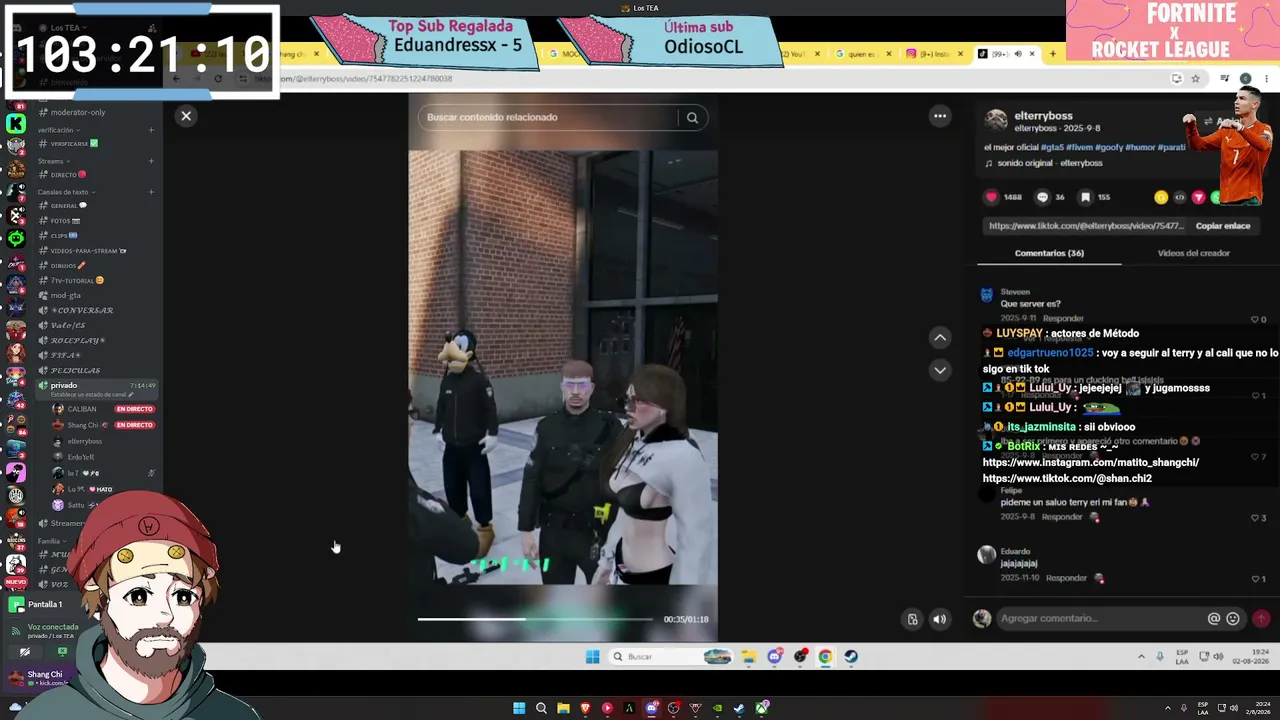Like Steveen's 'Que server es?' comment
The height and width of the screenshot is (720, 1280).
coord(1255,320)
